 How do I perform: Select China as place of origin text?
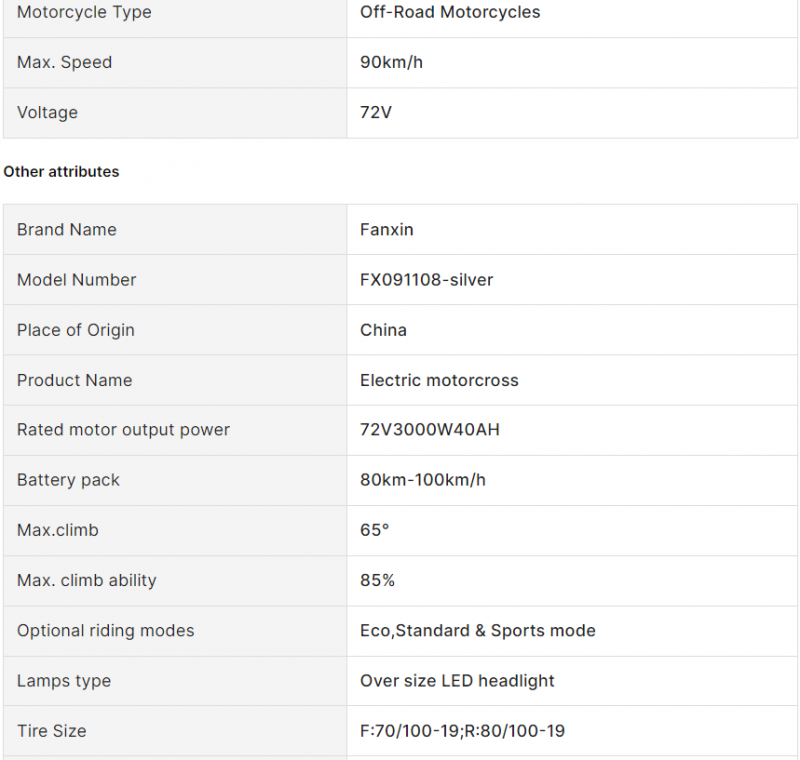[383, 330]
